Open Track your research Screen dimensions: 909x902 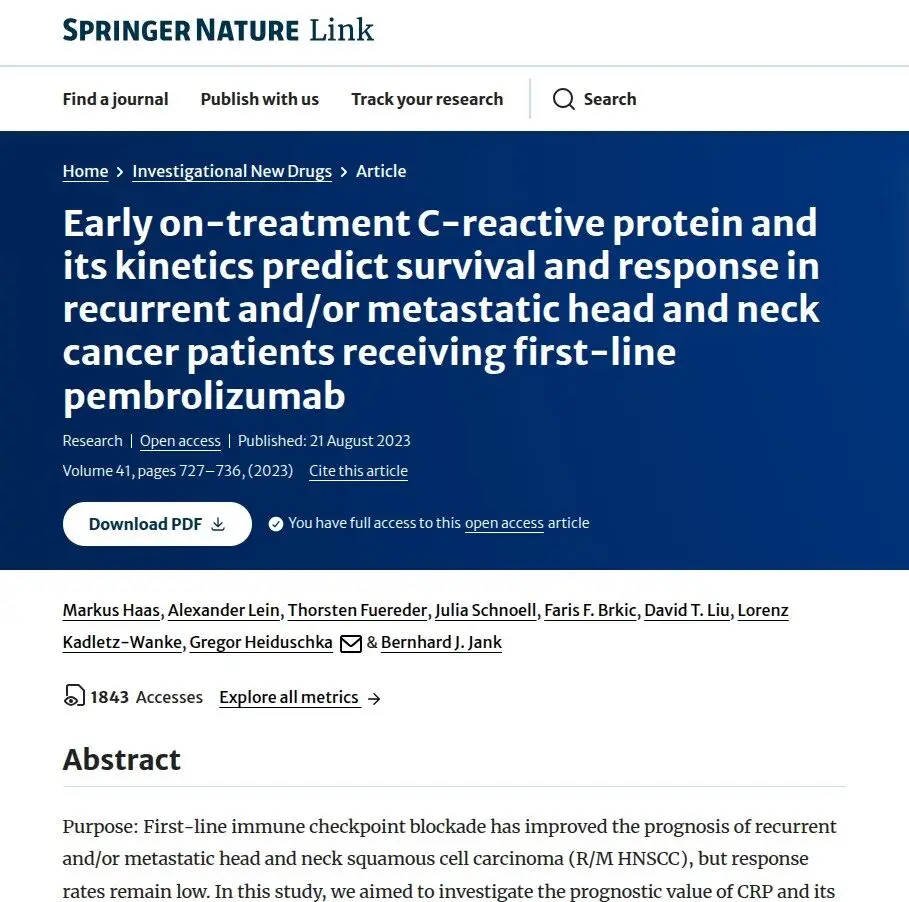click(x=427, y=99)
